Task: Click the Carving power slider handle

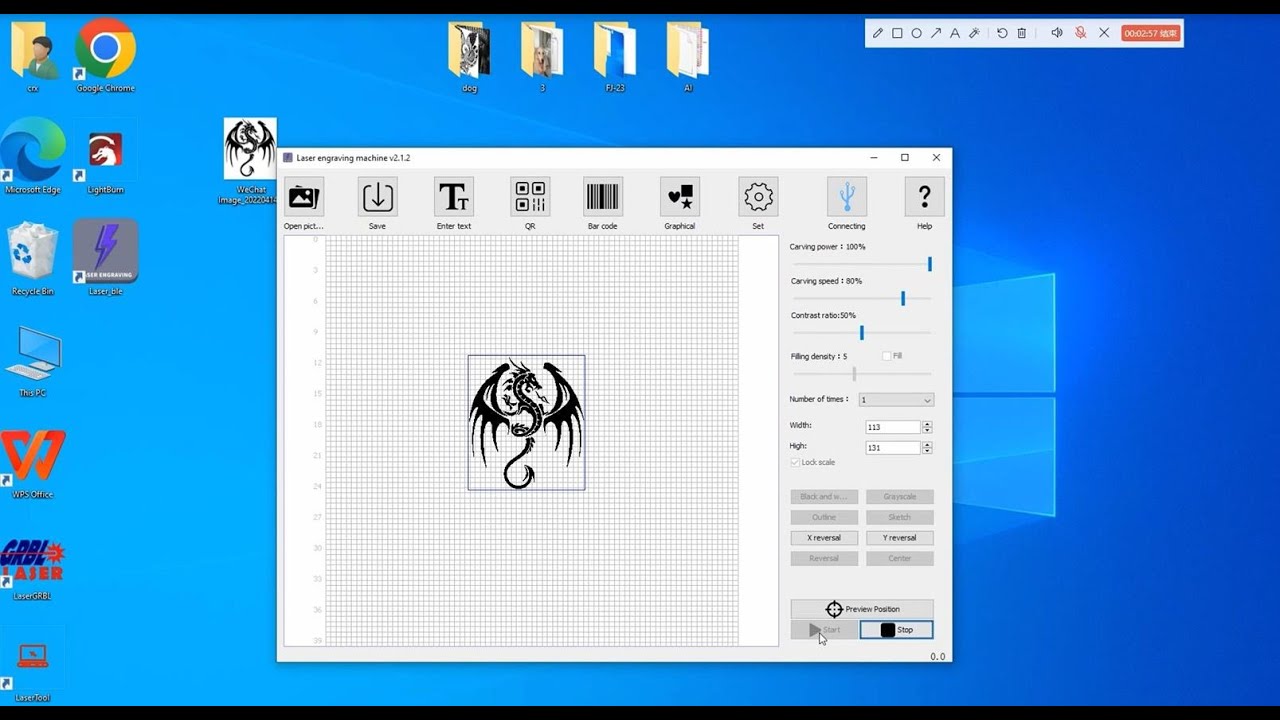Action: point(929,264)
